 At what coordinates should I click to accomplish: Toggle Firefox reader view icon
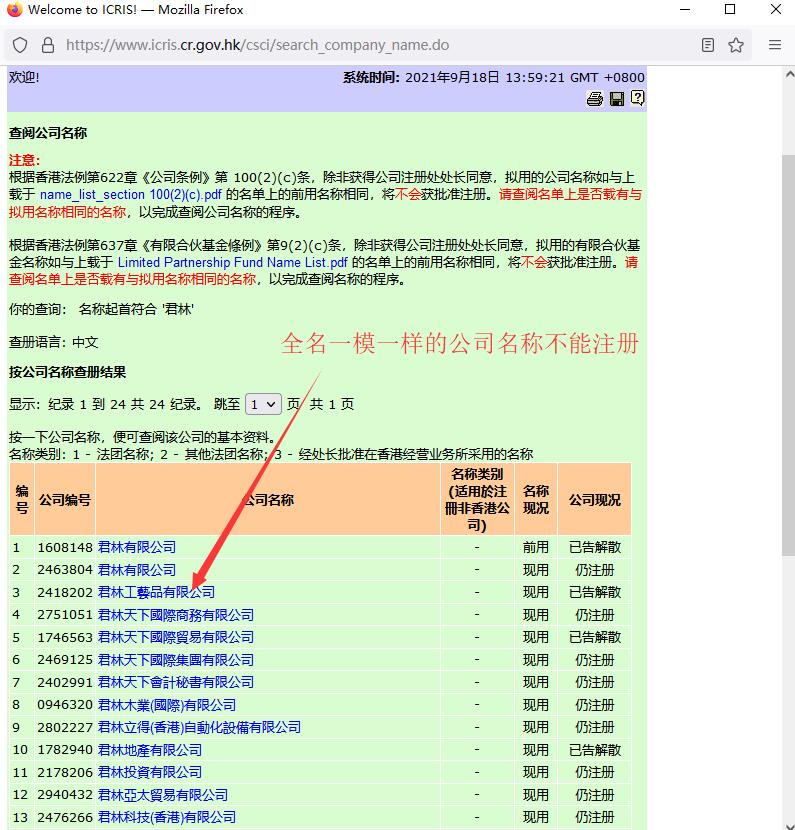coord(708,45)
